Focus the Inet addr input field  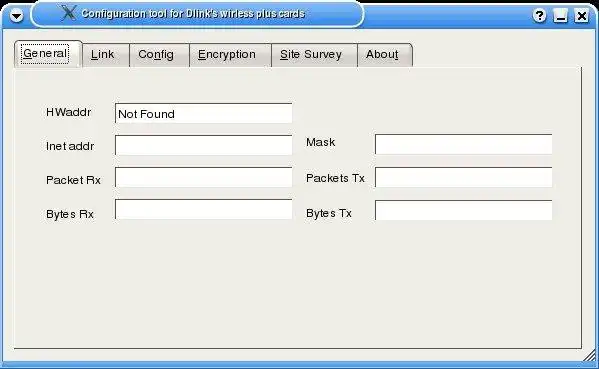(204, 145)
